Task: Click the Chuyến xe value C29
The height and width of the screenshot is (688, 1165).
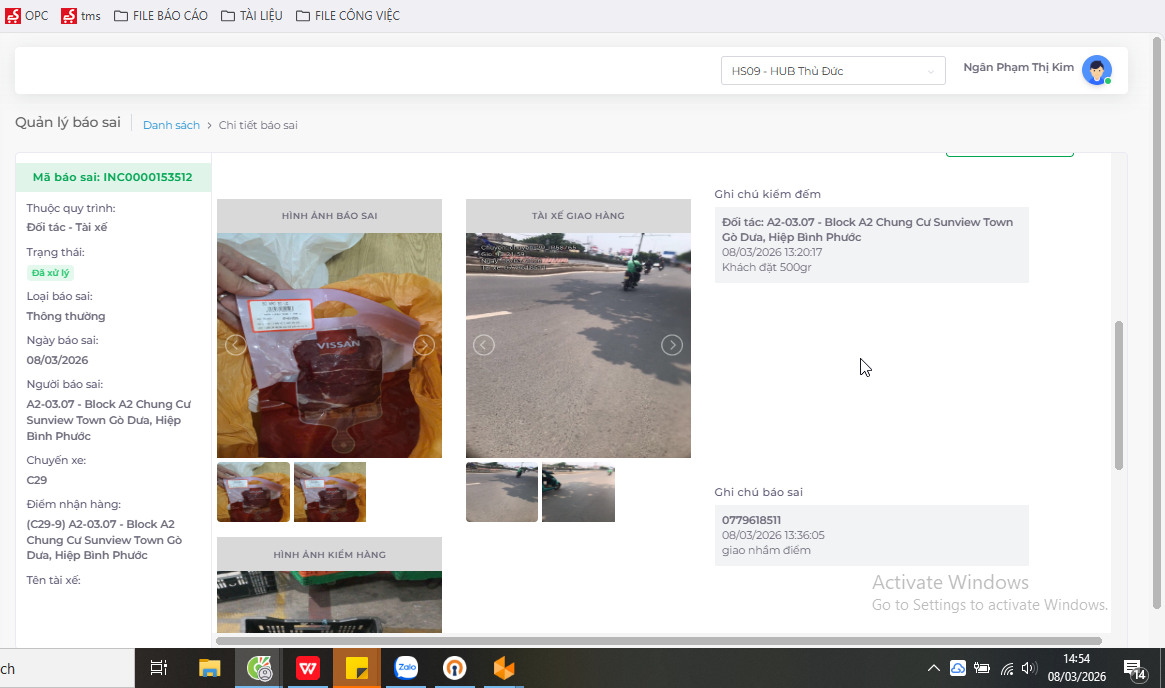Action: tap(36, 480)
